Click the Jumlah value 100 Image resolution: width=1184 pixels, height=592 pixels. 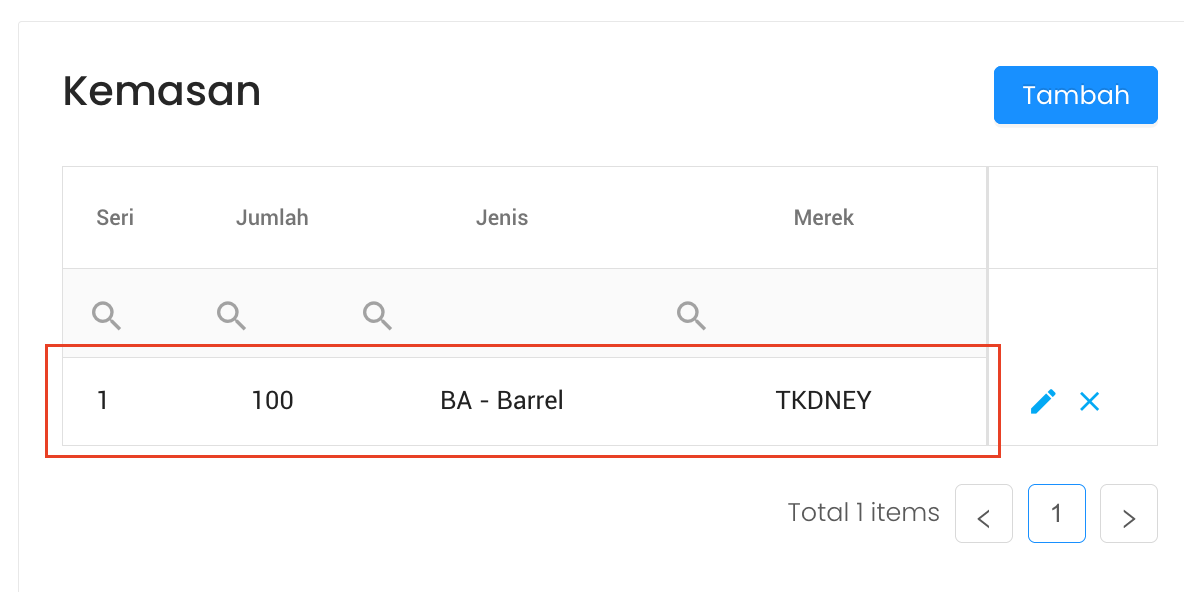tap(272, 401)
